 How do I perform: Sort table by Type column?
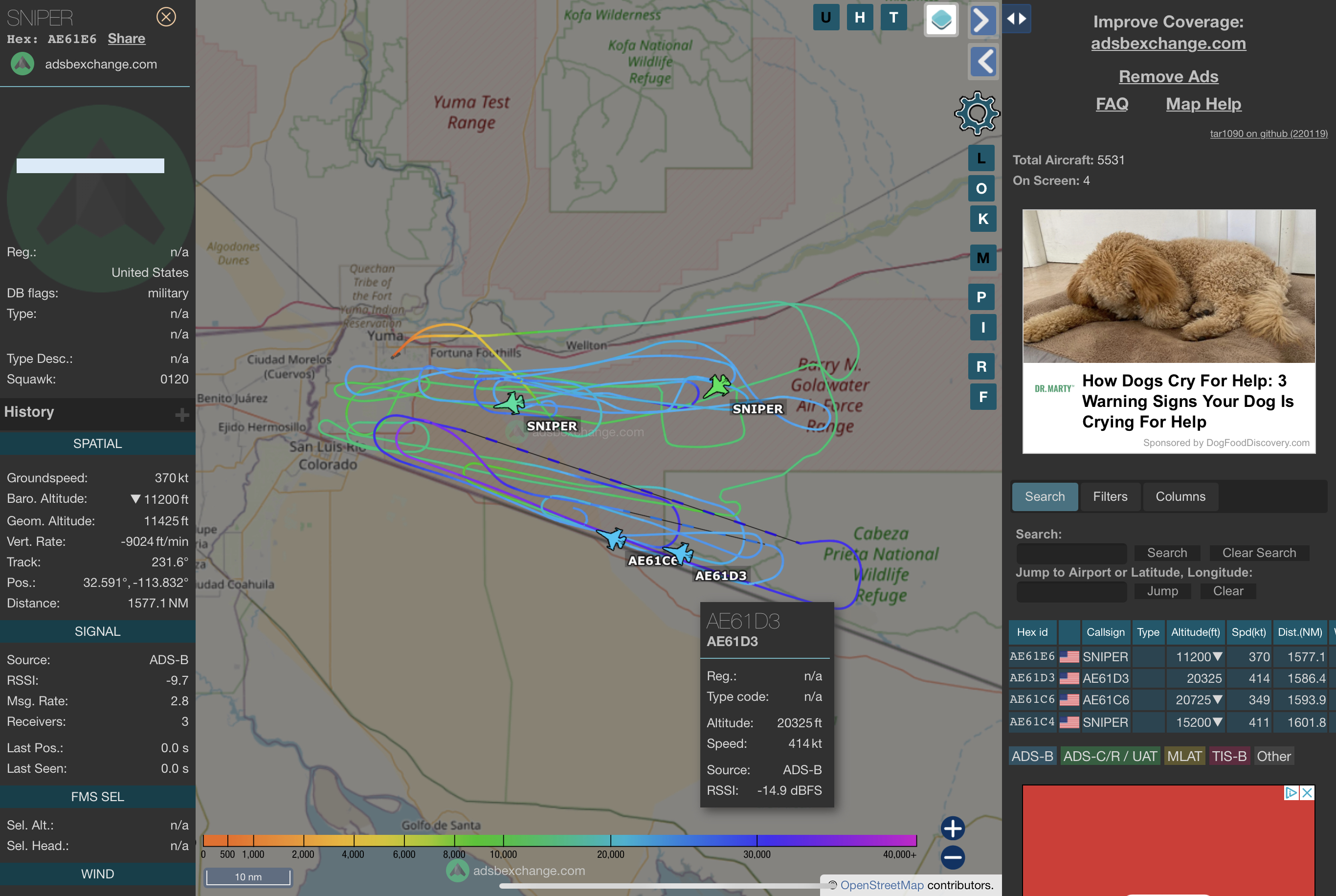[1148, 632]
